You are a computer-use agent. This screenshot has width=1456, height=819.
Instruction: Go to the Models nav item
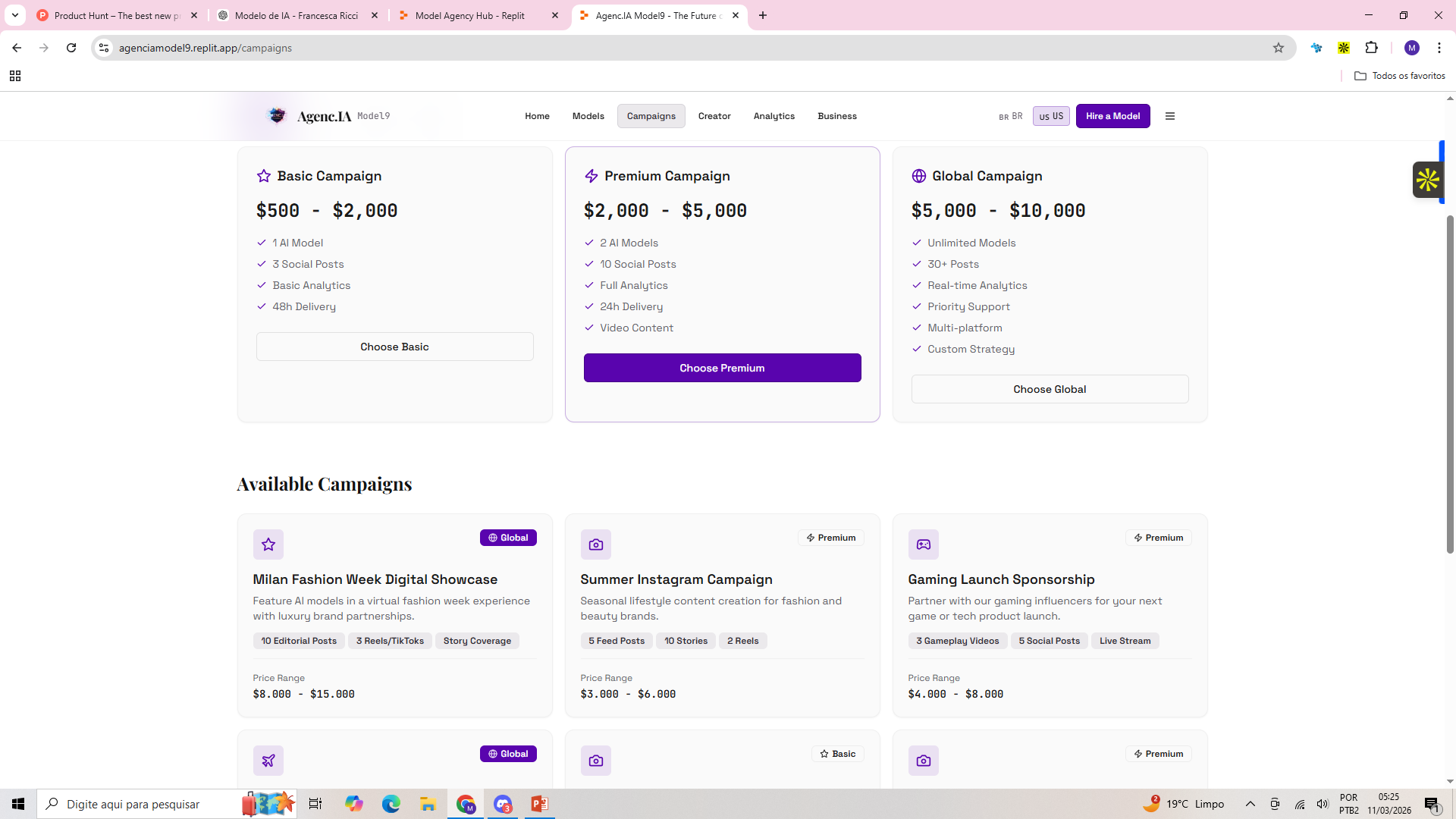tap(588, 116)
